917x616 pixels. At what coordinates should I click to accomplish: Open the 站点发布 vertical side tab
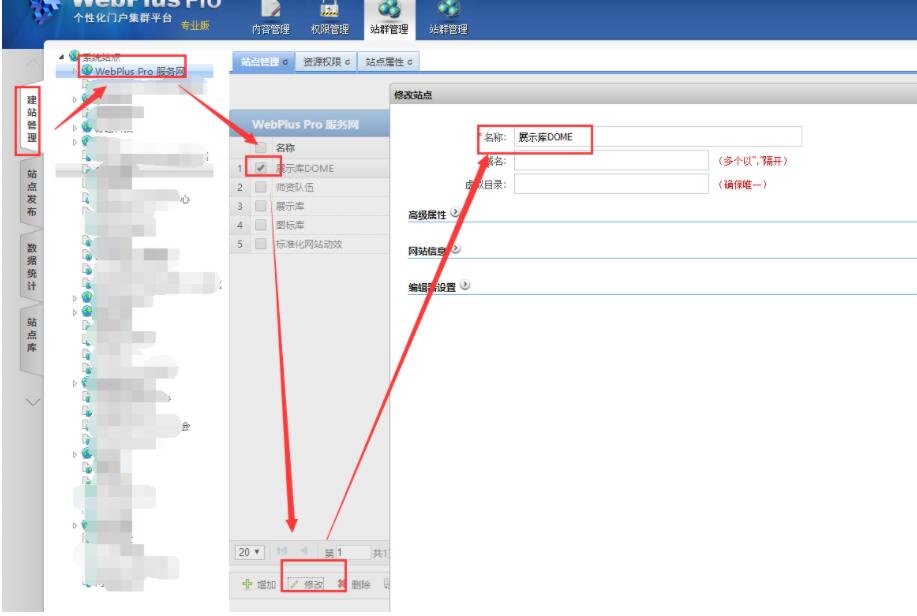click(32, 192)
